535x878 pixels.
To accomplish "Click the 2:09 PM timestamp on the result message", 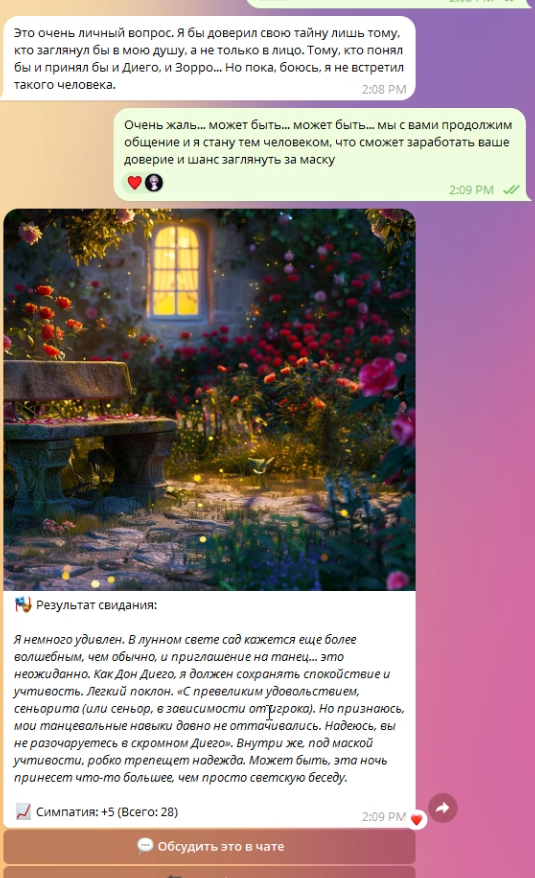I will [384, 816].
